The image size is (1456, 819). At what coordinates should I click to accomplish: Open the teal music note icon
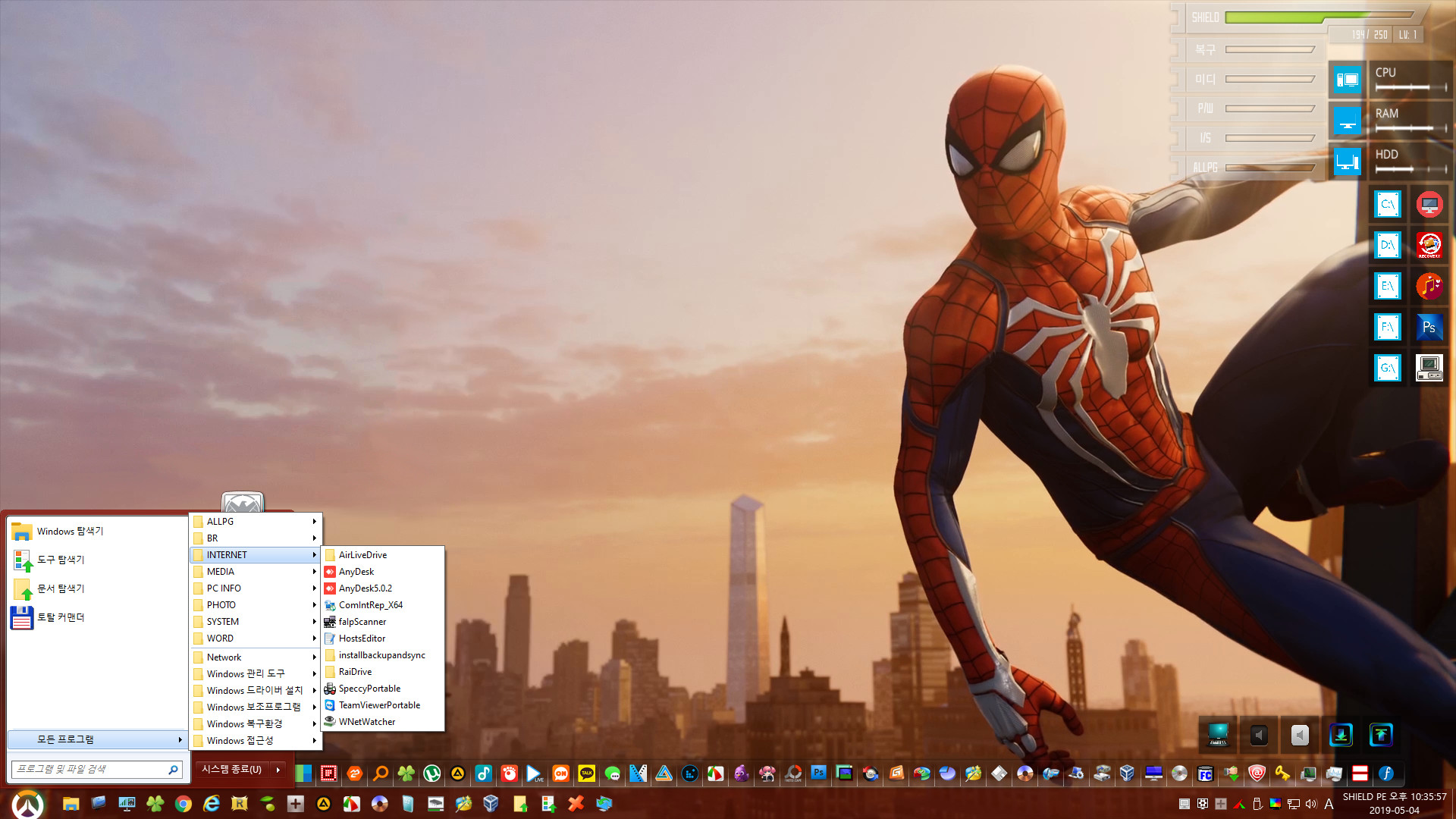click(x=484, y=773)
